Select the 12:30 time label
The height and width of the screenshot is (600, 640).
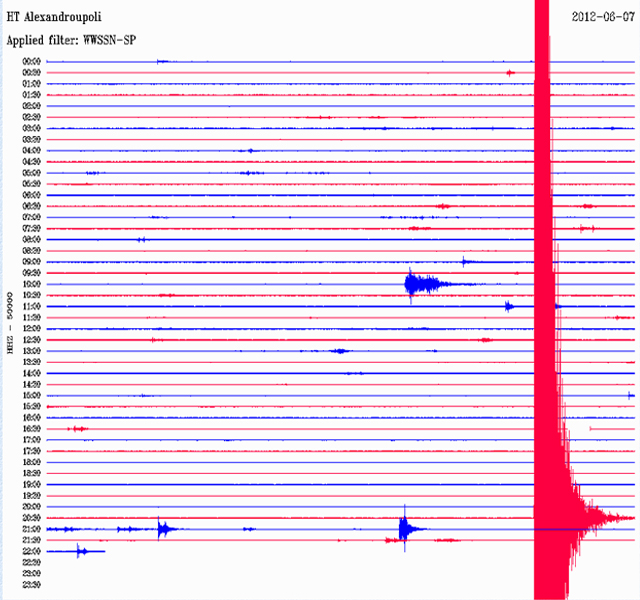click(31, 340)
